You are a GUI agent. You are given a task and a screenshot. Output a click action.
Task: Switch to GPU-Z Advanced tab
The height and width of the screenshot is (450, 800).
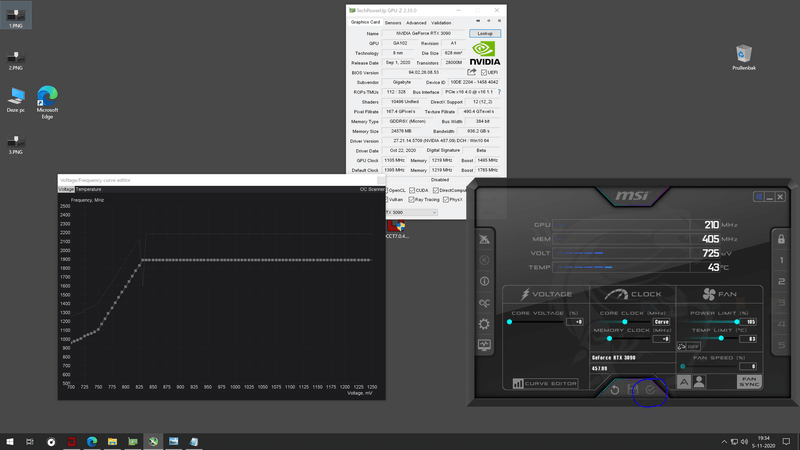(x=416, y=23)
